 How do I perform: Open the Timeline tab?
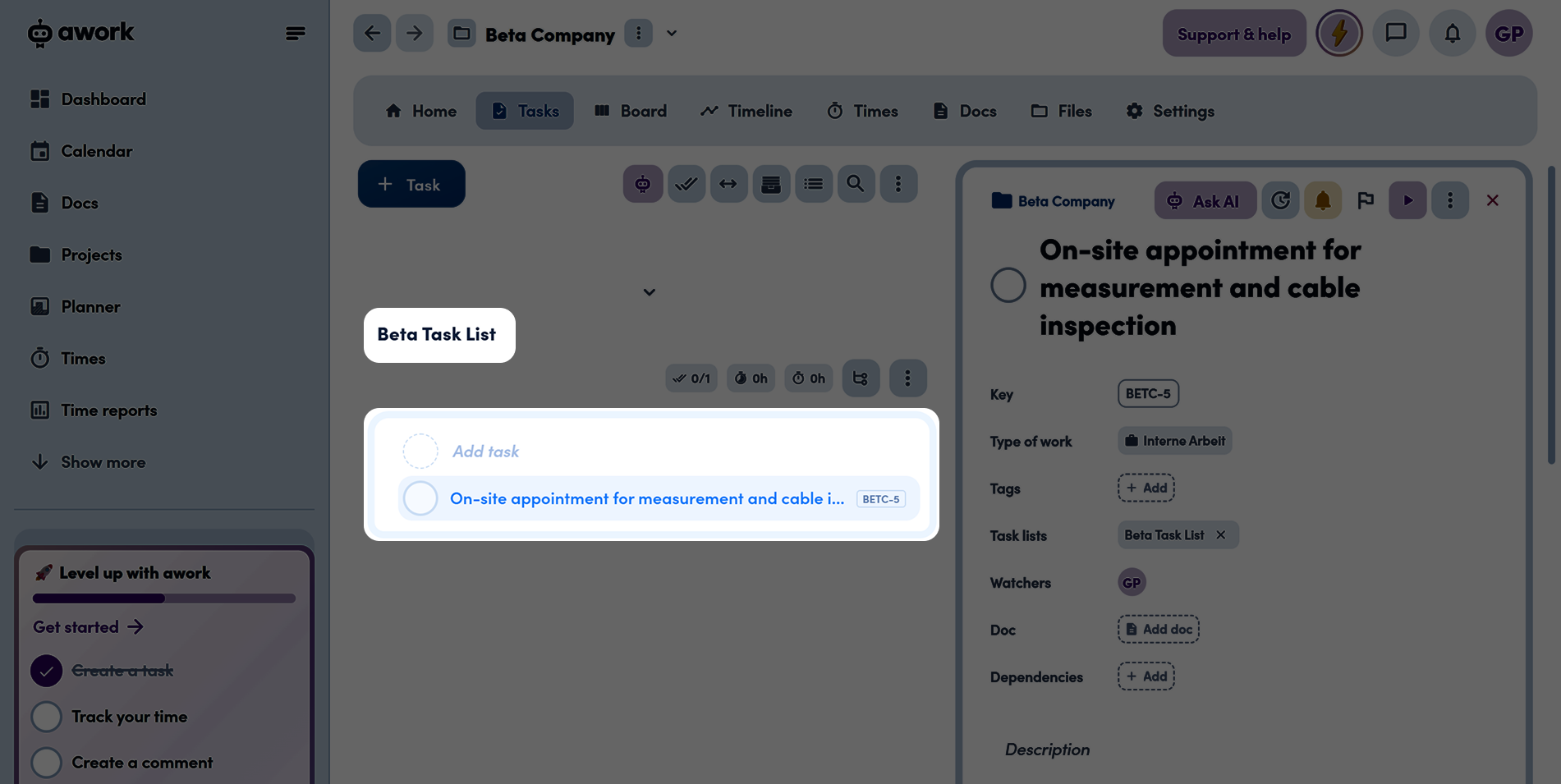746,111
